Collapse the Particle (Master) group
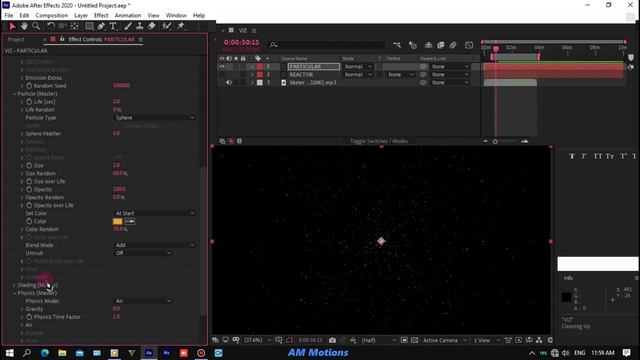Image resolution: width=640 pixels, height=360 pixels. click(x=14, y=94)
